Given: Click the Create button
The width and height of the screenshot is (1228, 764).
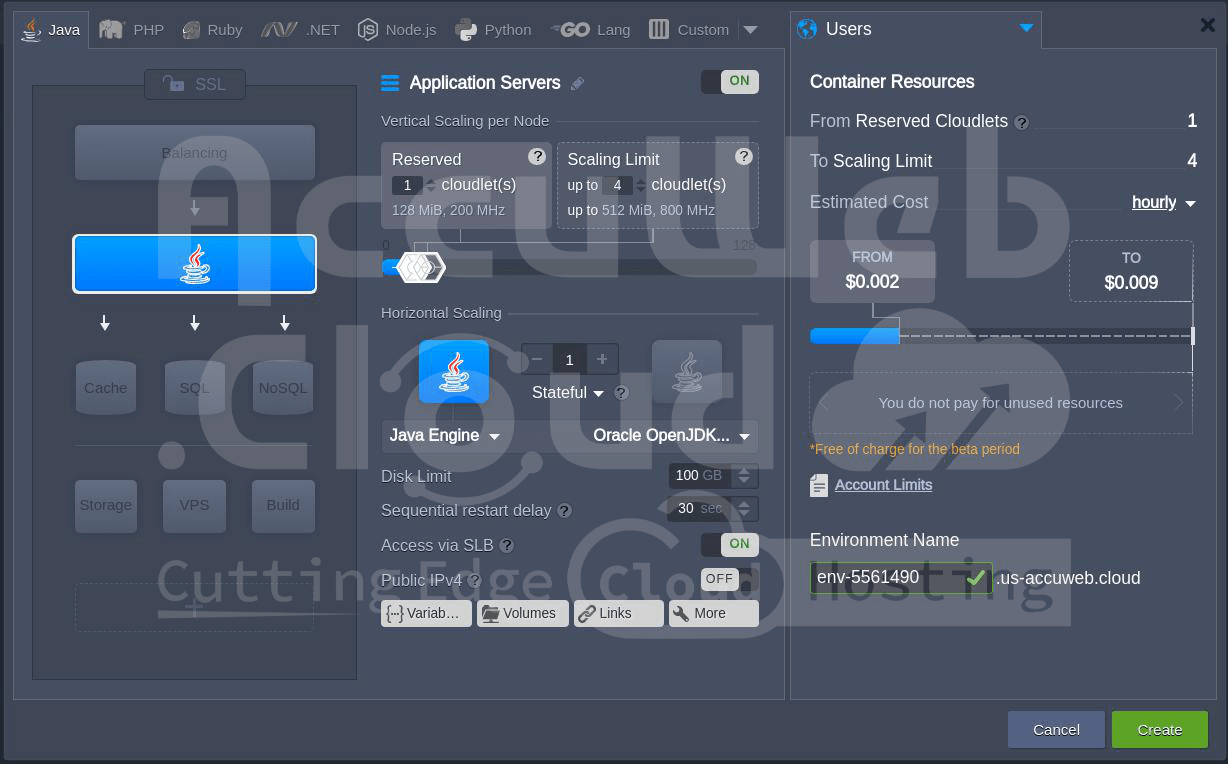Looking at the screenshot, I should (1160, 730).
